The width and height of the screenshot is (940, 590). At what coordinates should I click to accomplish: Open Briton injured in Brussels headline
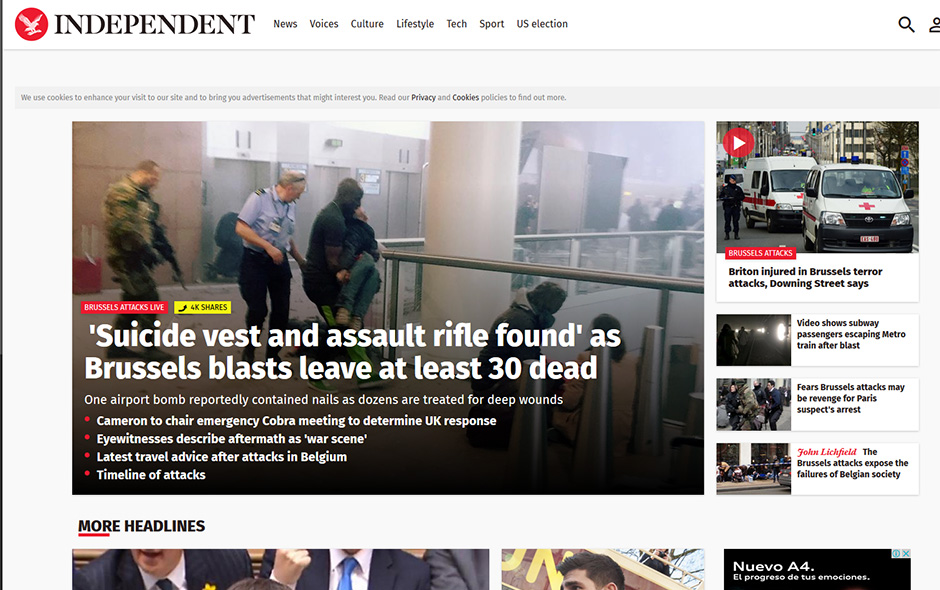[x=805, y=278]
